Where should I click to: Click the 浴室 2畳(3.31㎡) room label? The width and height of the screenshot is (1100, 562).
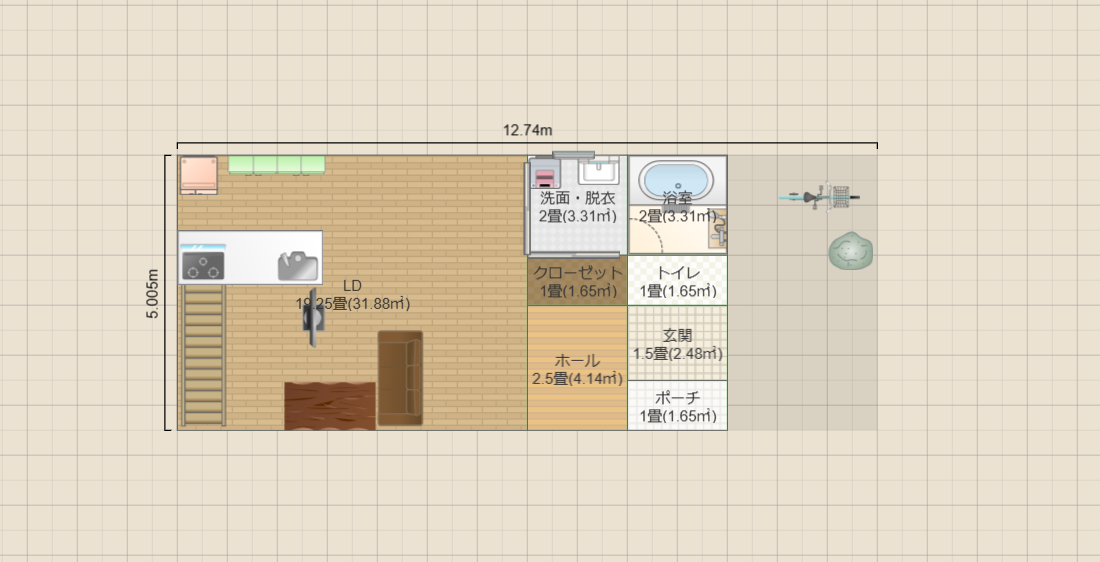point(678,208)
